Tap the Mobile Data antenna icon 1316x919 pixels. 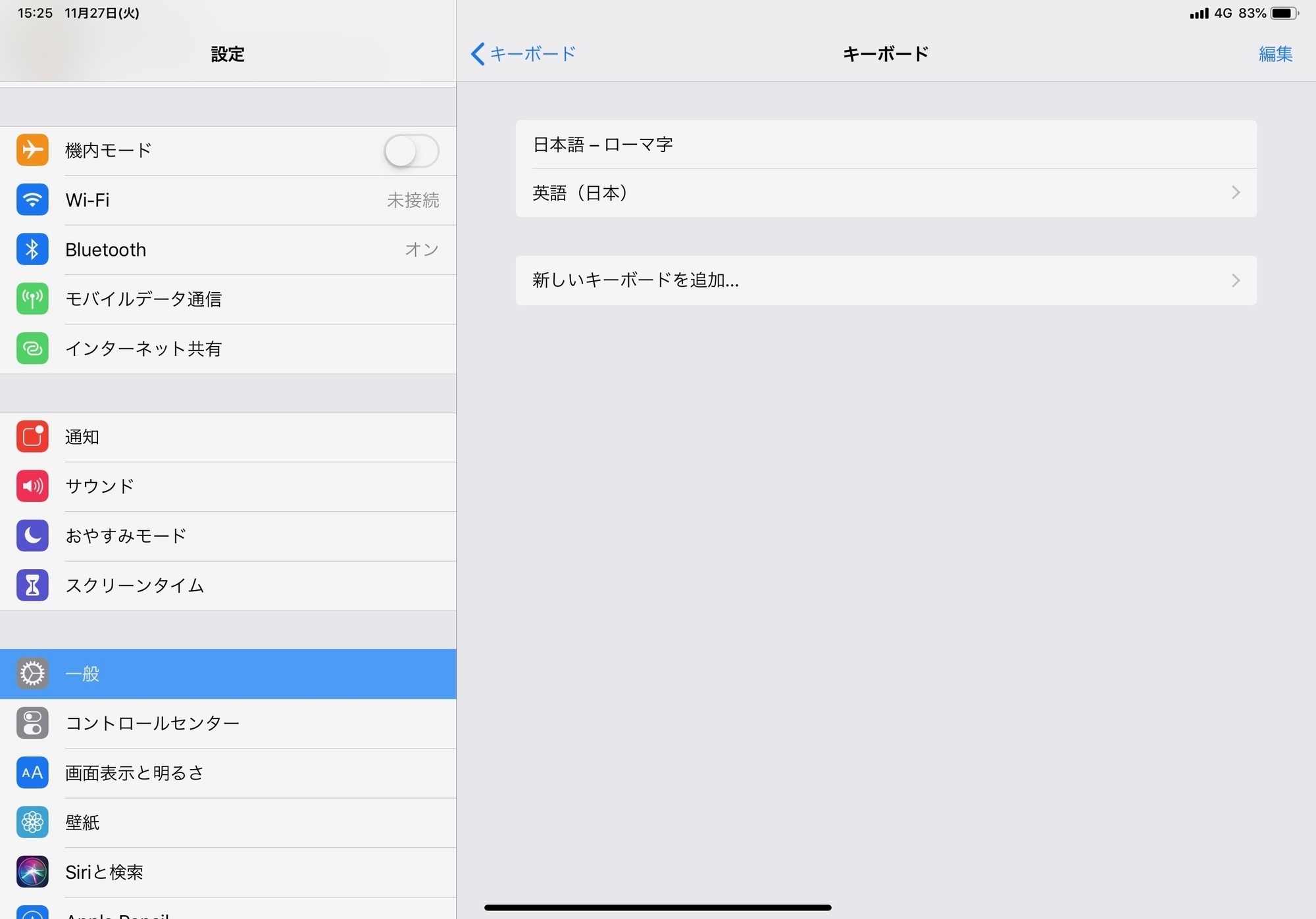point(32,299)
